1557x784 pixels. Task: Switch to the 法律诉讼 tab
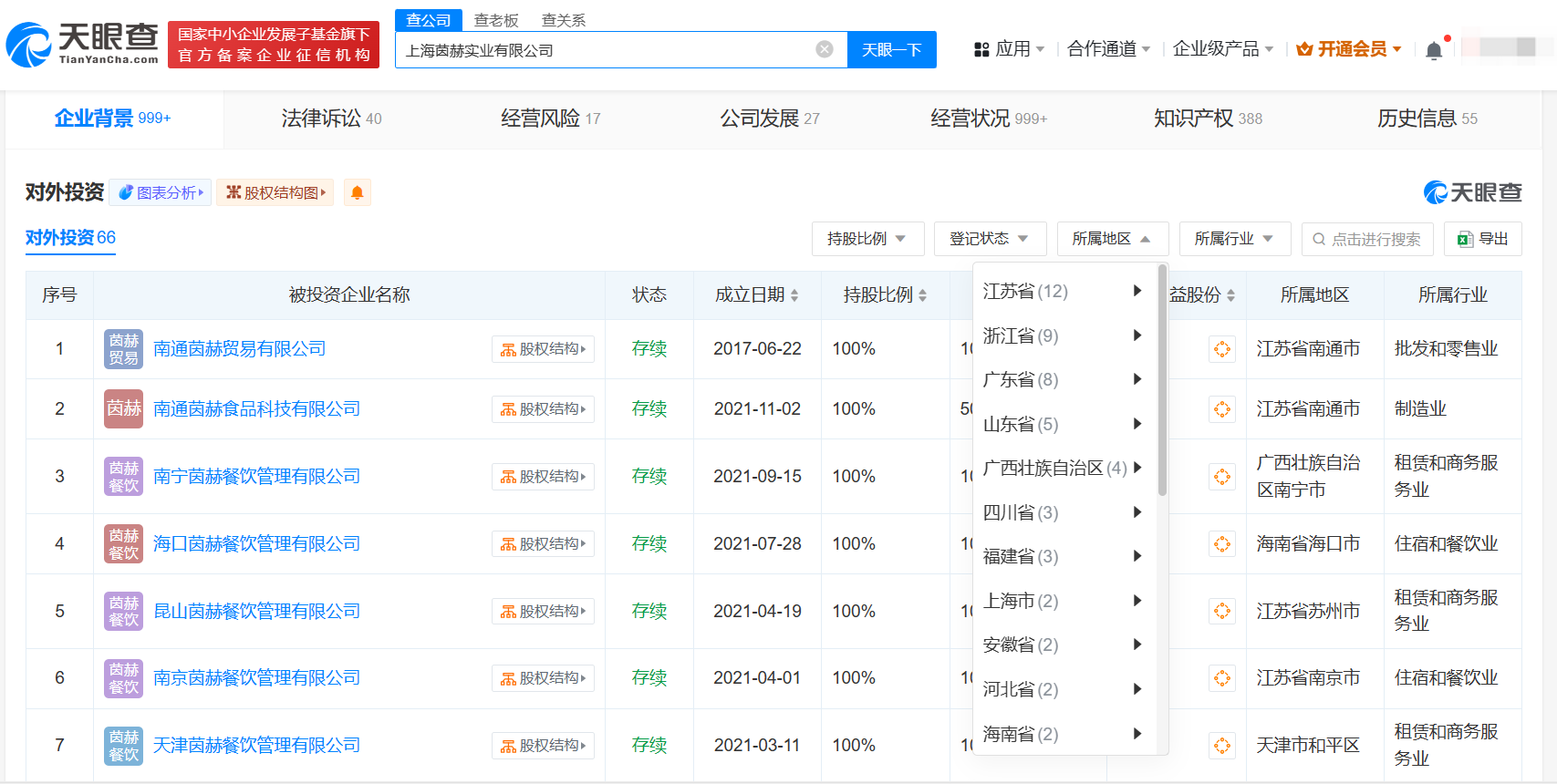click(331, 119)
